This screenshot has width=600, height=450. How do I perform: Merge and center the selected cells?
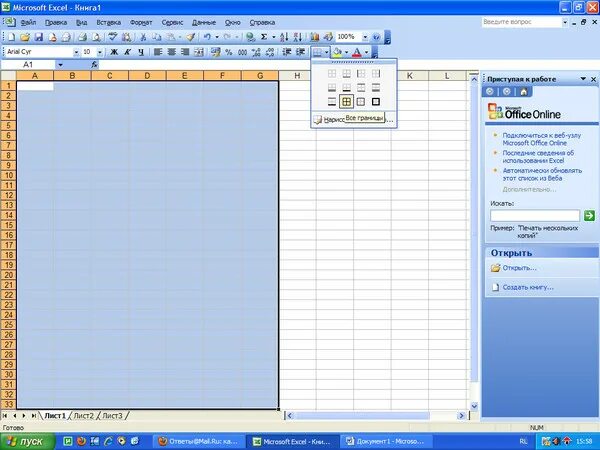coord(199,52)
